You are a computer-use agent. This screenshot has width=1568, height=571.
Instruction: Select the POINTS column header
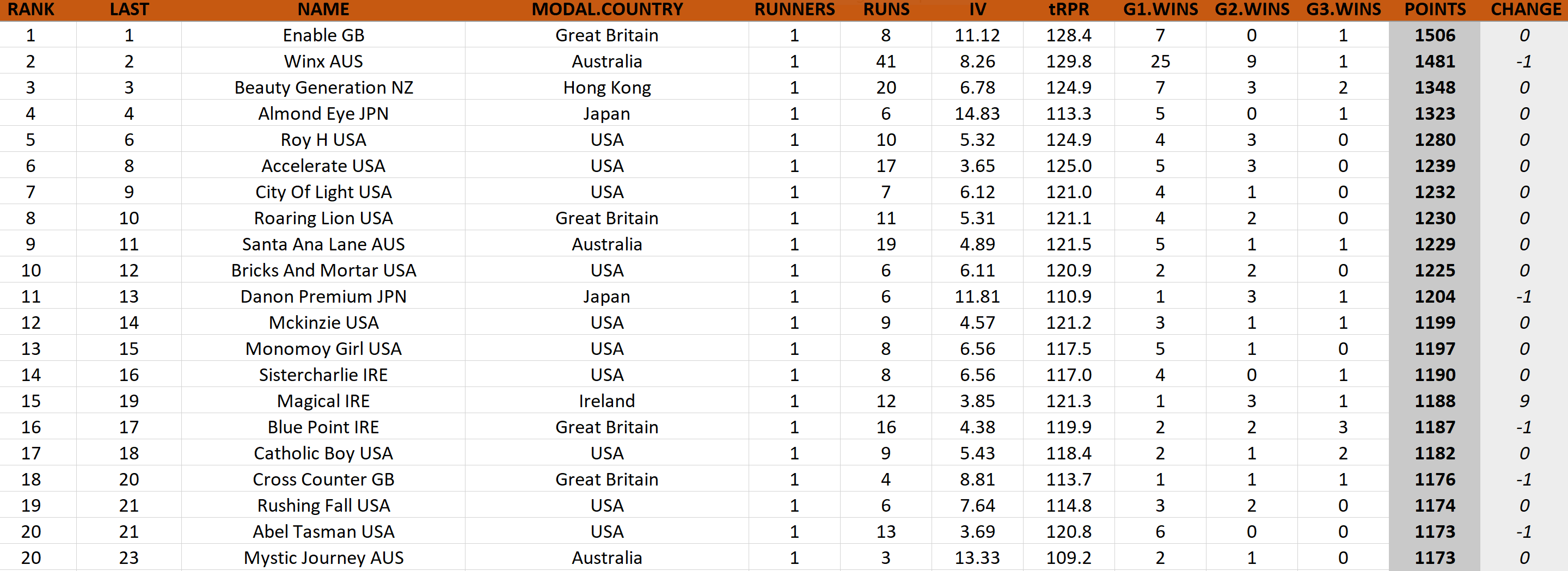[1435, 10]
